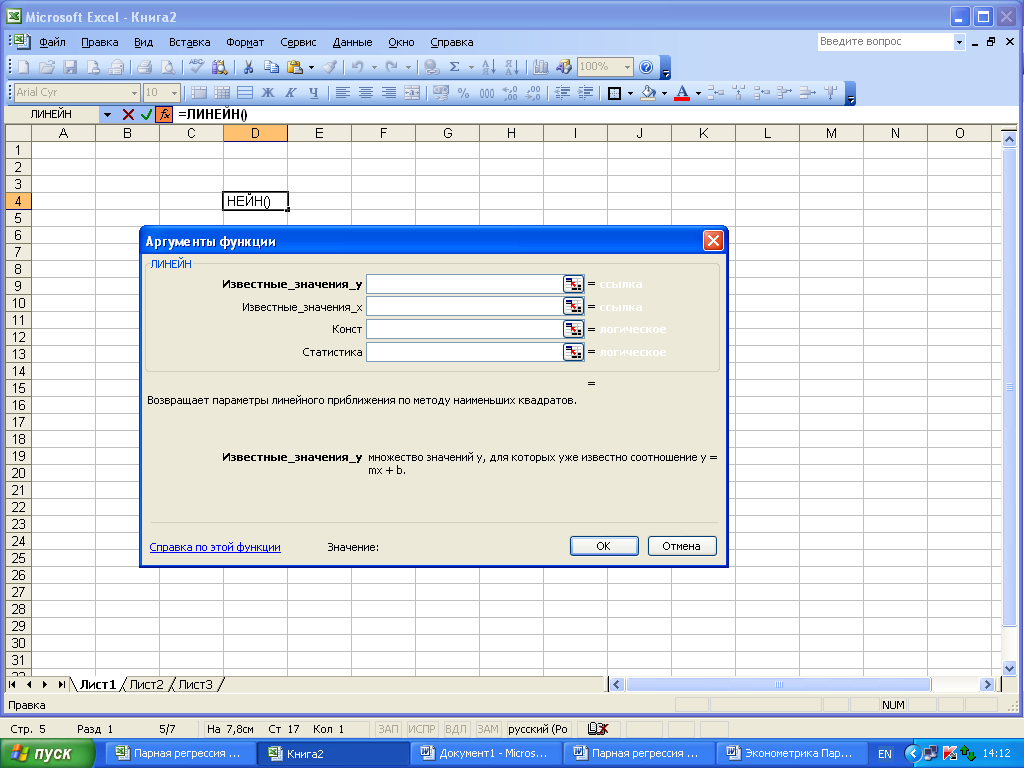Toggle Underline Ч formatting
This screenshot has width=1024, height=768.
pos(314,93)
